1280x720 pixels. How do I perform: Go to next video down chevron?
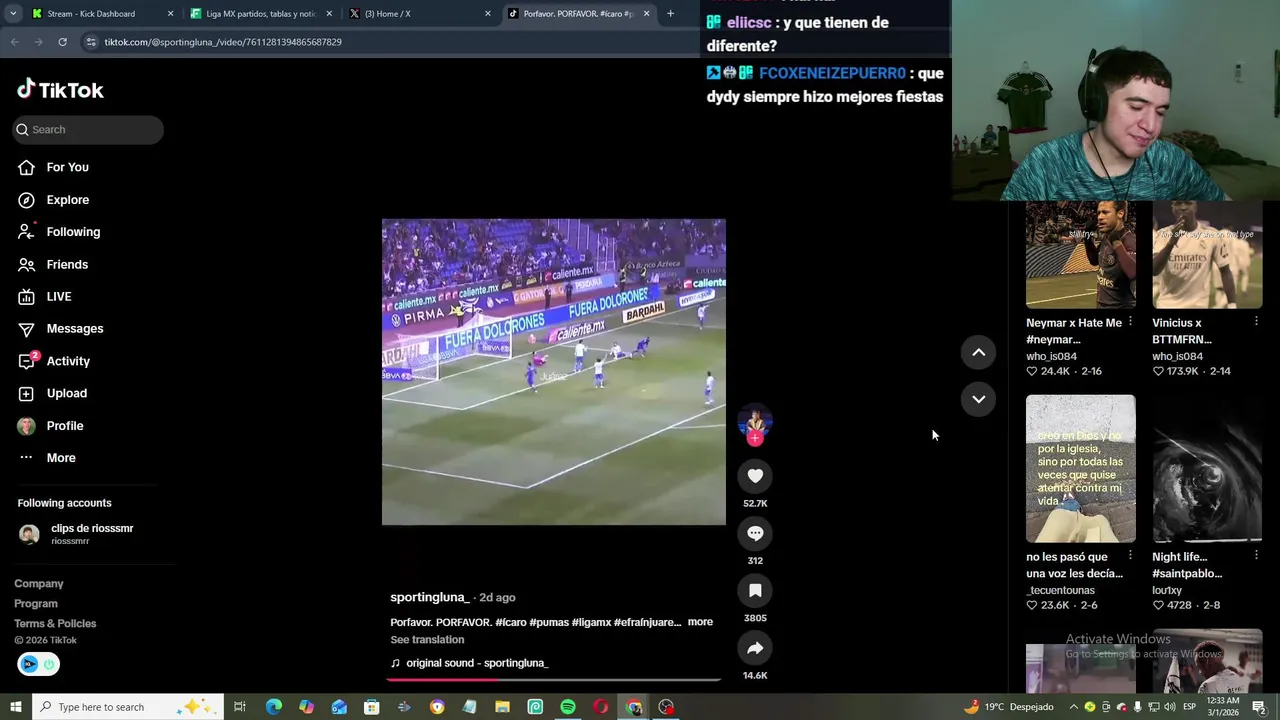click(x=978, y=399)
